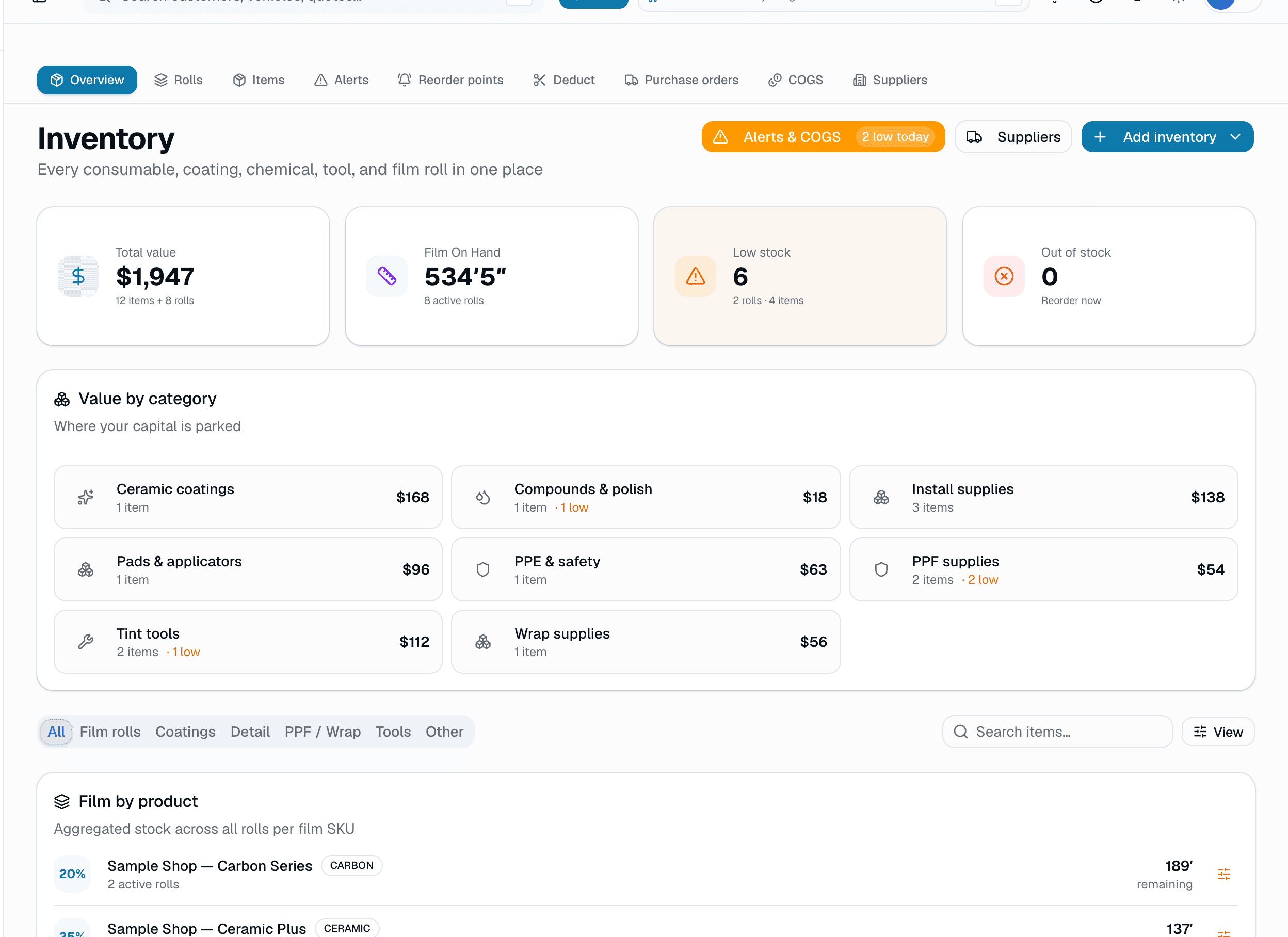Open the Purchase orders tab
Image resolution: width=1288 pixels, height=937 pixels.
tap(681, 80)
